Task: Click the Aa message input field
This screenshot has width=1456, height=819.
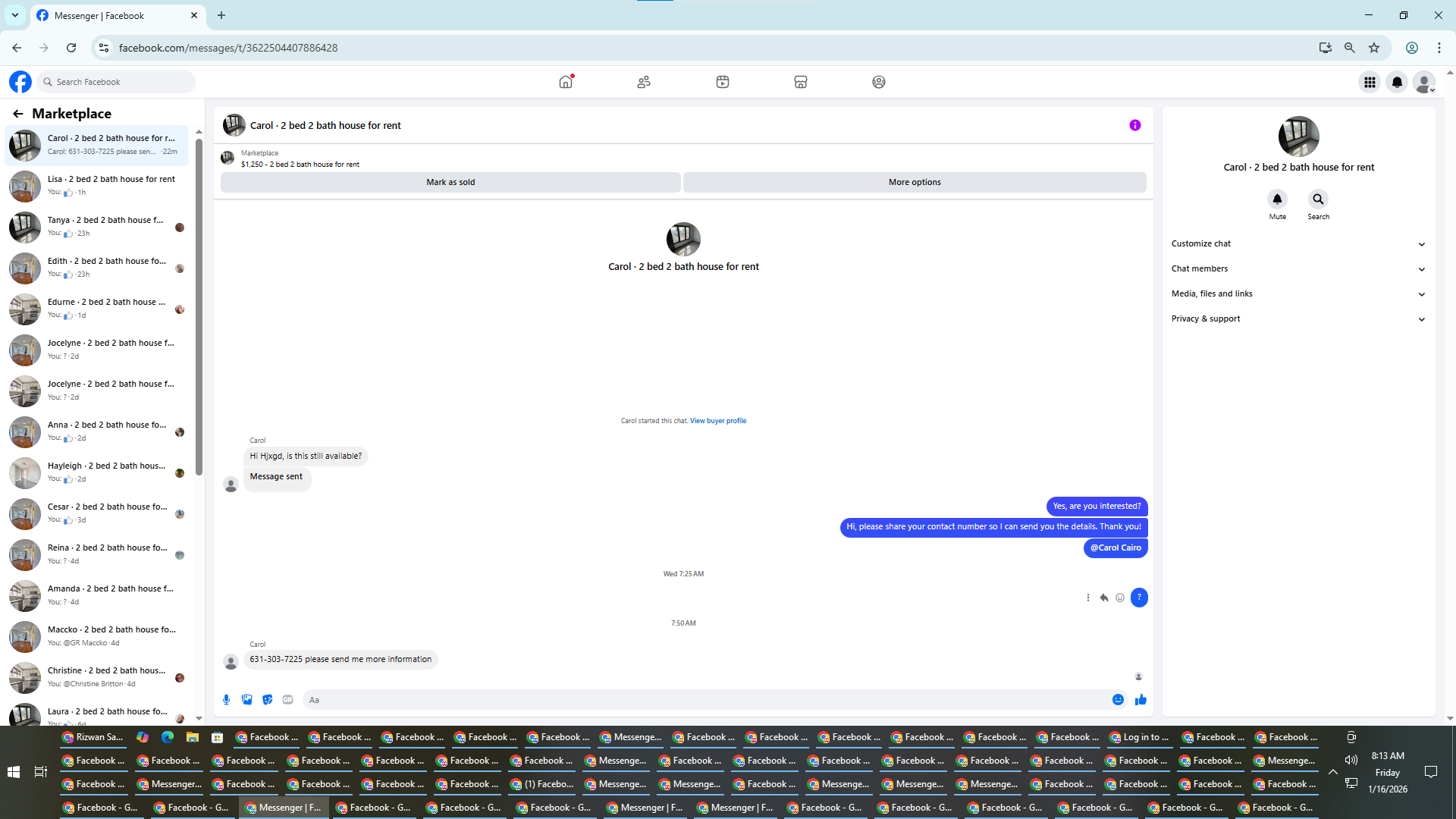Action: tap(705, 700)
